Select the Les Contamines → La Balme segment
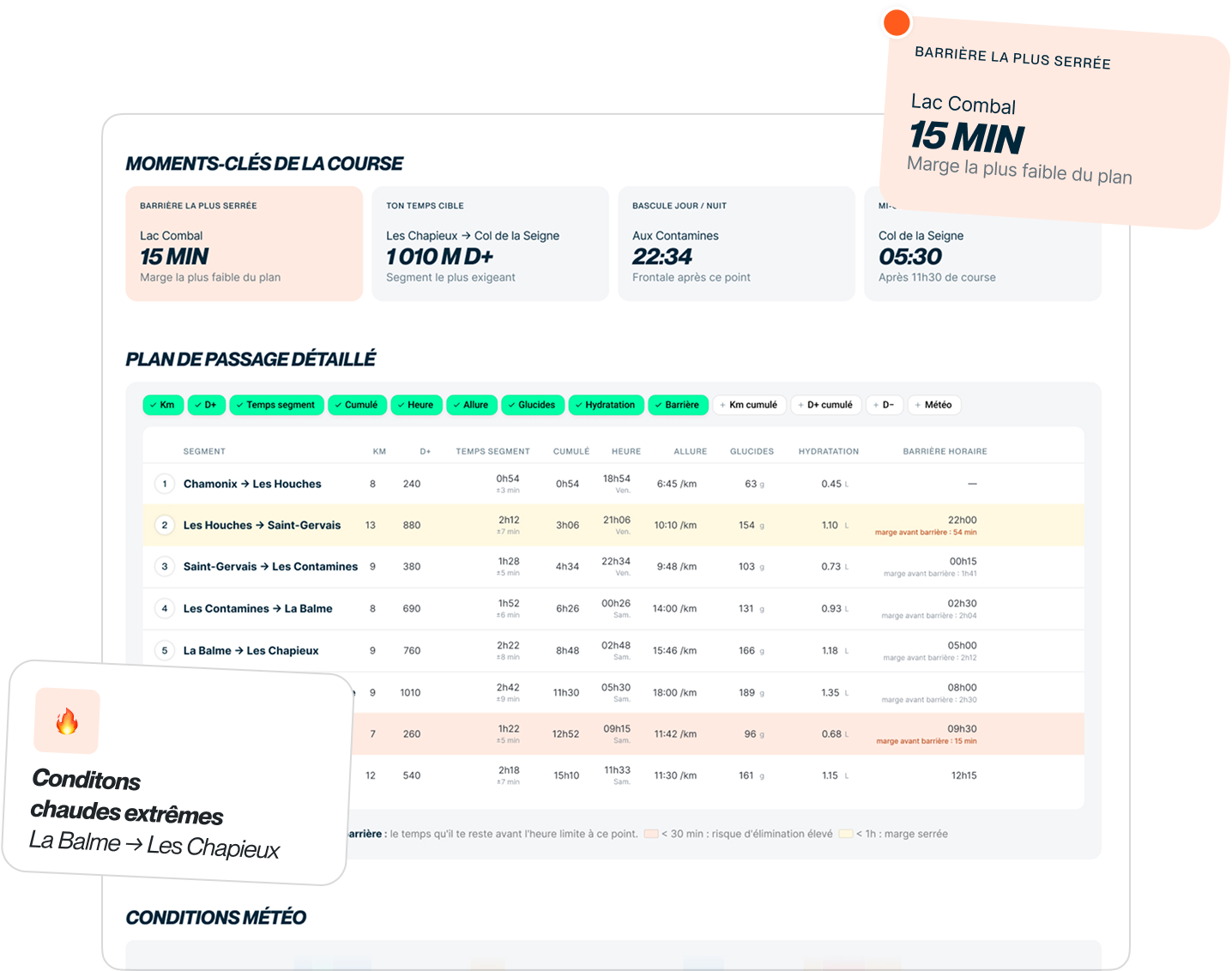Image resolution: width=1232 pixels, height=971 pixels. pos(257,608)
